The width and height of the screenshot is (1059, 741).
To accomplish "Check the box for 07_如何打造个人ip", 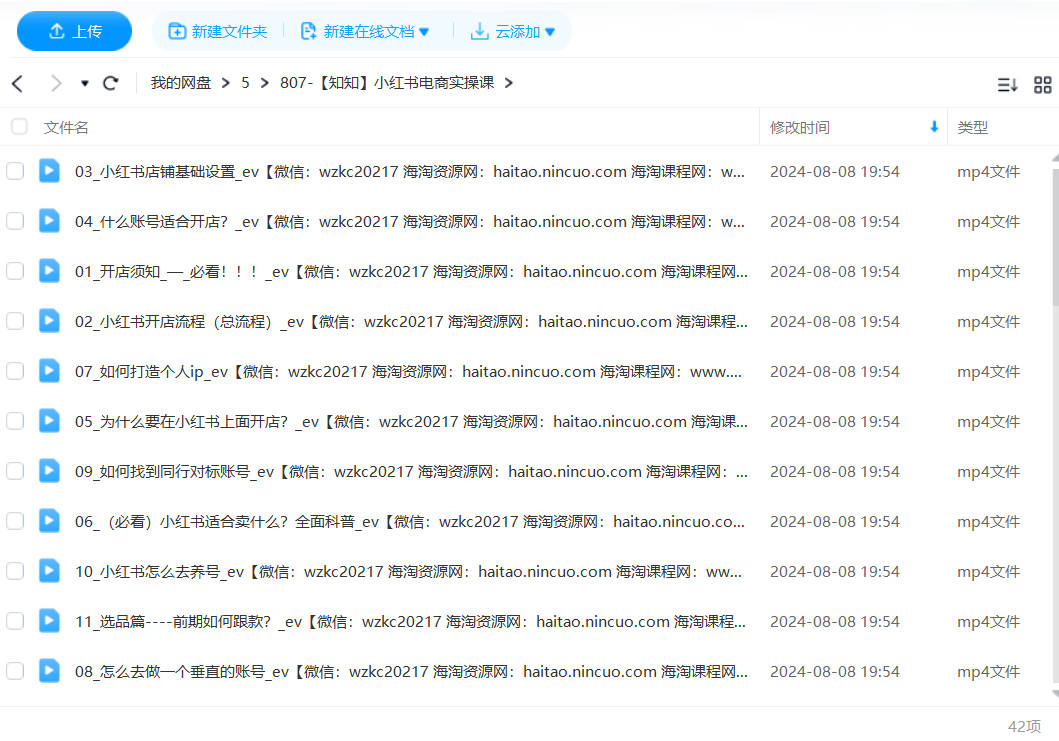I will pyautogui.click(x=15, y=371).
